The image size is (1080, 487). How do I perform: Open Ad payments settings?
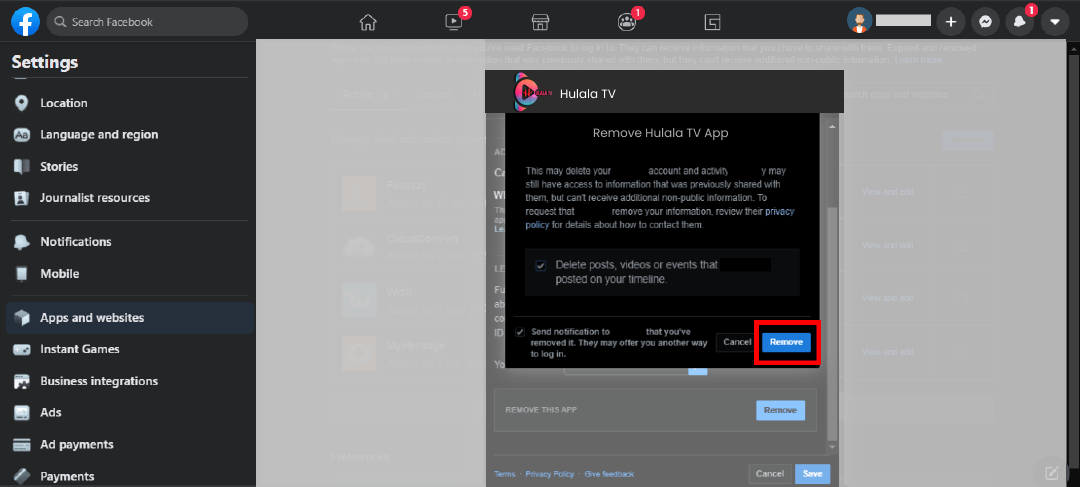pyautogui.click(x=129, y=444)
